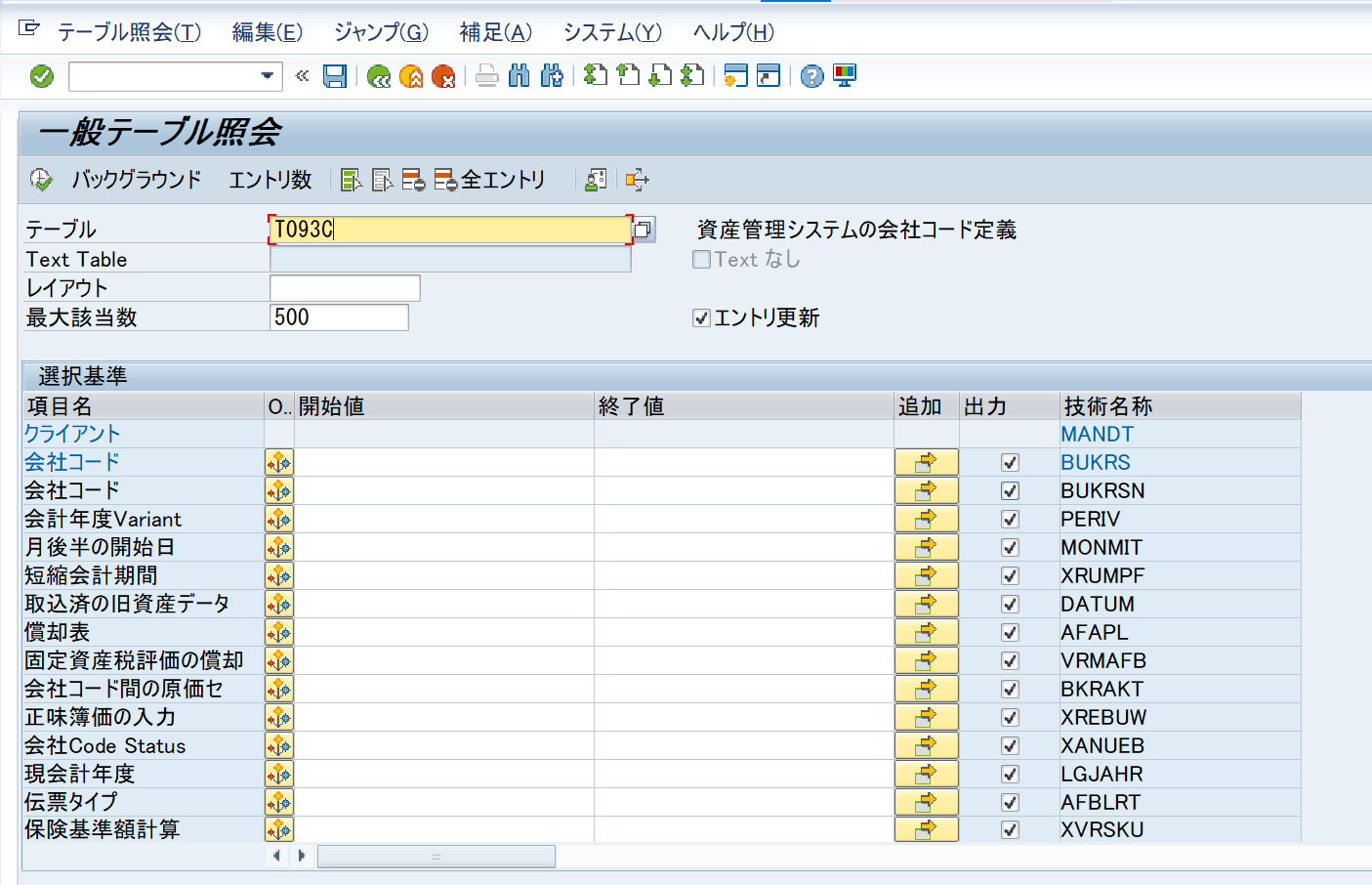Click the Execute clock icon
Viewport: 1372px width, 885px height.
(41, 180)
